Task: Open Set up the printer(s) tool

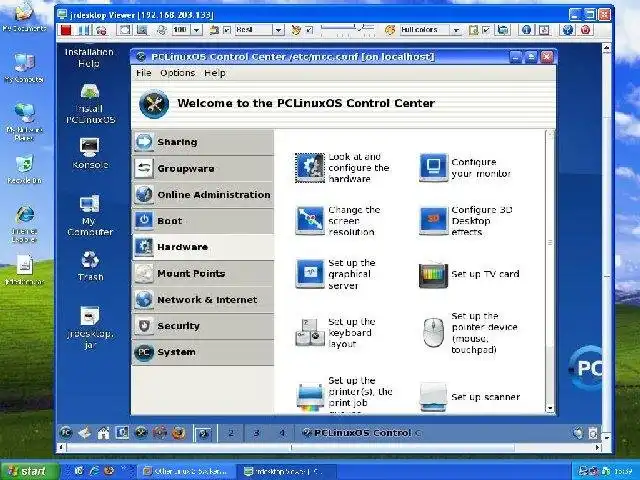Action: [x=344, y=396]
